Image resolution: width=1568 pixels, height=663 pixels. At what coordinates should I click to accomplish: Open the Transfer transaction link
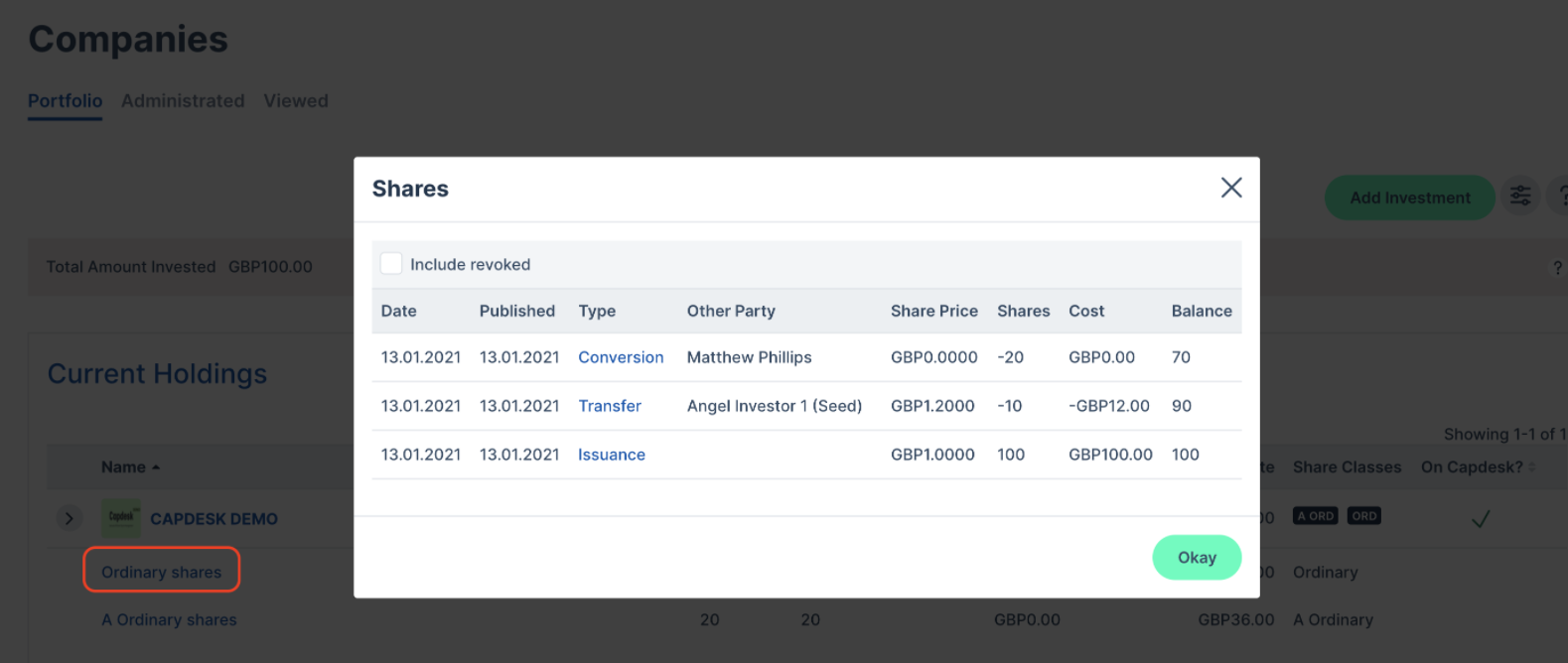[x=610, y=406]
